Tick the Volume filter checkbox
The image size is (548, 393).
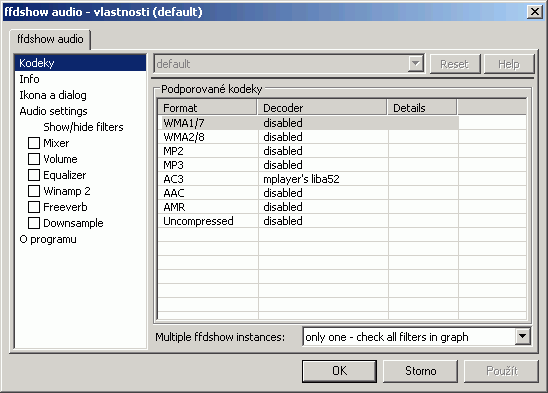click(34, 159)
